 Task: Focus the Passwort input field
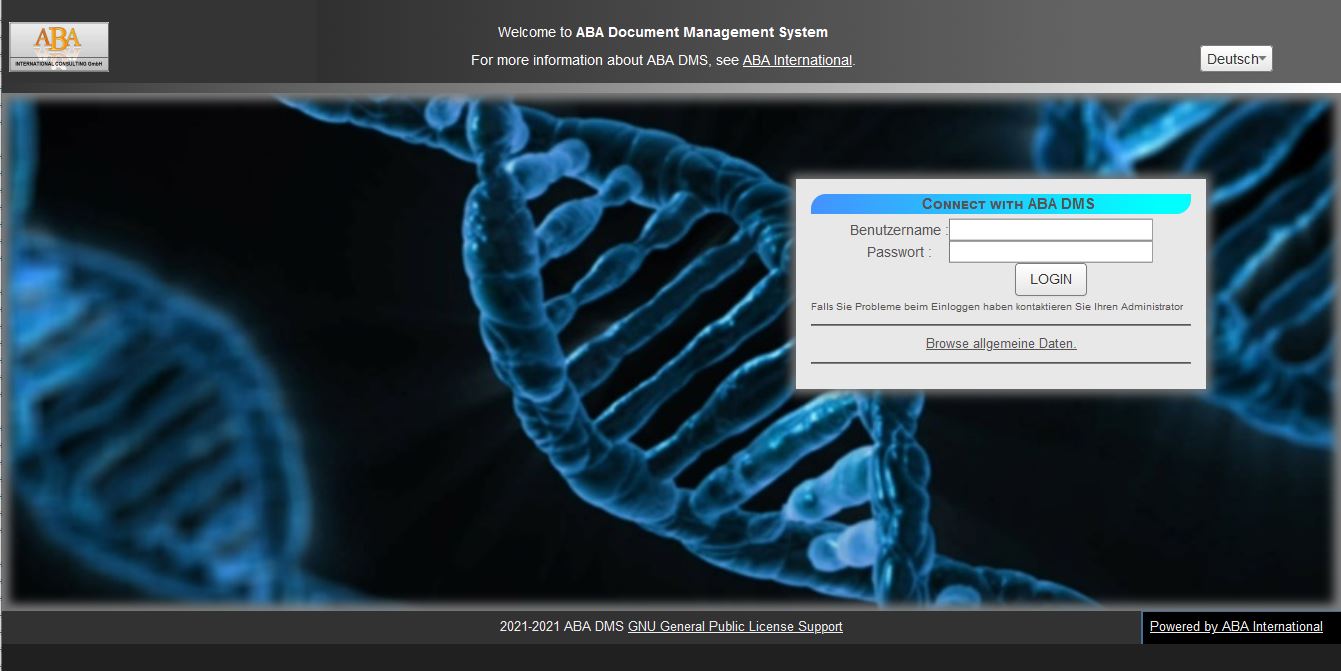coord(1051,252)
